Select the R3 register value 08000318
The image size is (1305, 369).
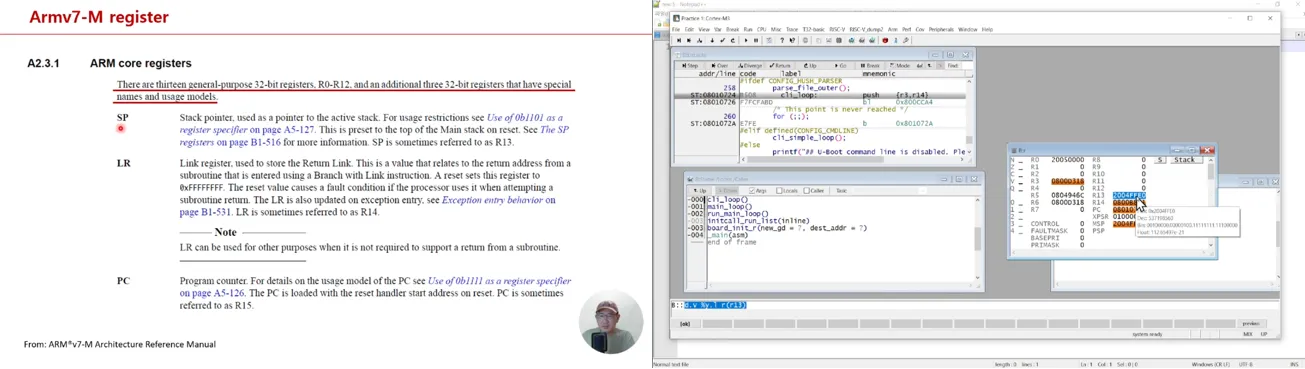coord(1068,181)
